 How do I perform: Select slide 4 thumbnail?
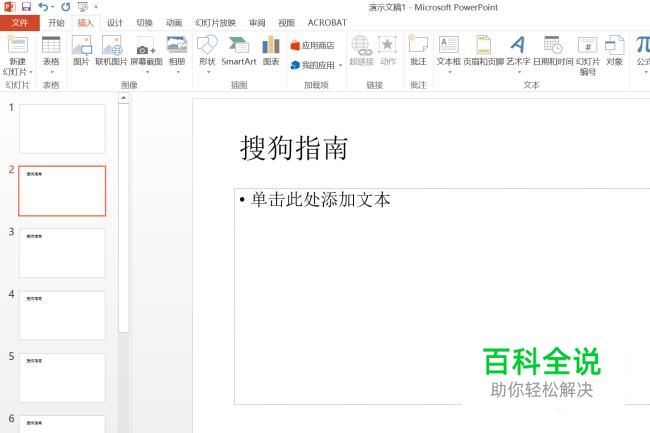coord(62,315)
